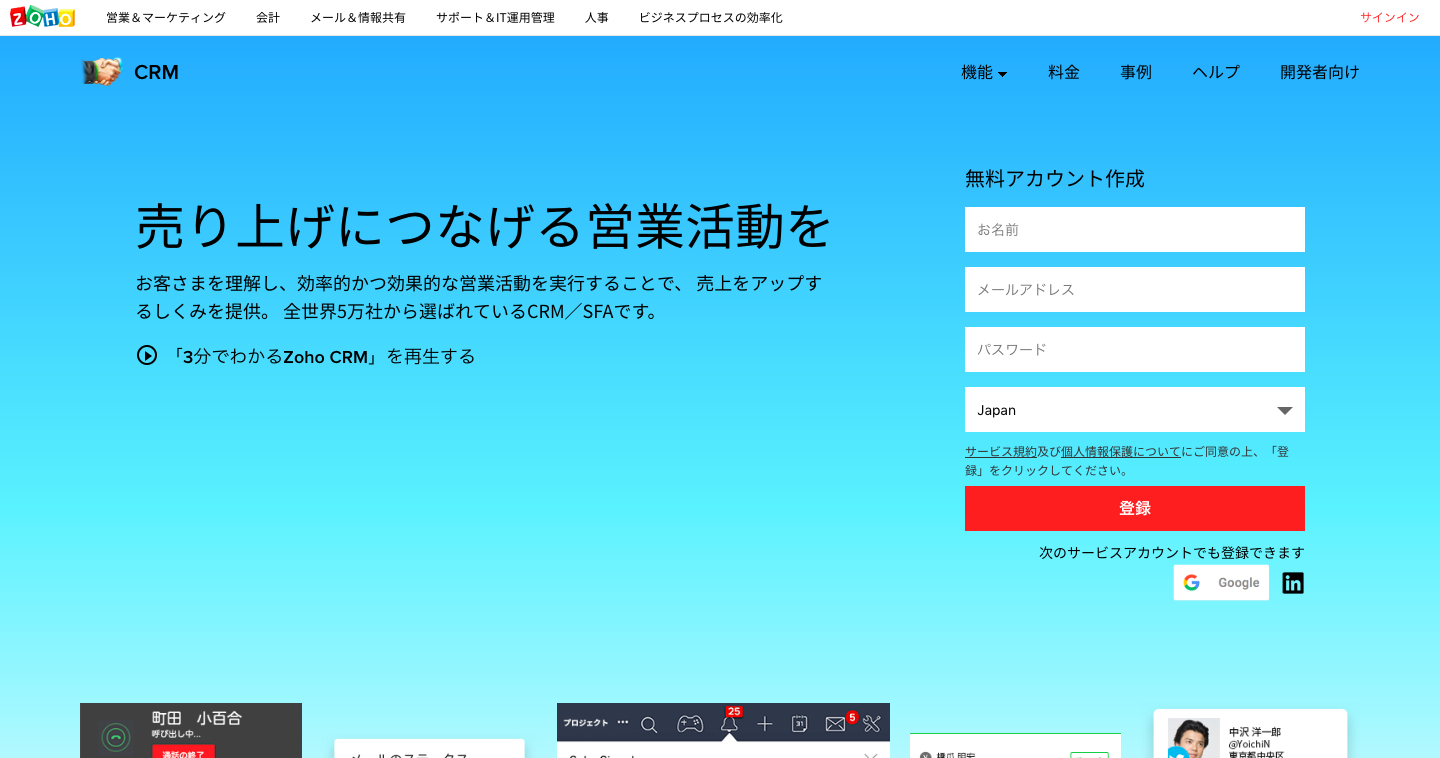Screen dimensions: 1440x758
Task: Click the gamepad icon in CRM preview
Action: pos(690,724)
